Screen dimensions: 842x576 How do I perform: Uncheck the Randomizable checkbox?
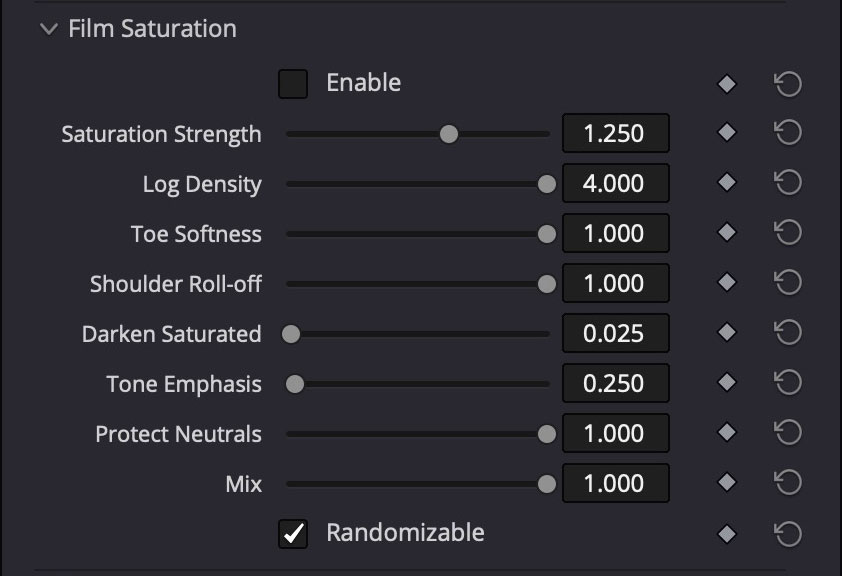click(293, 534)
